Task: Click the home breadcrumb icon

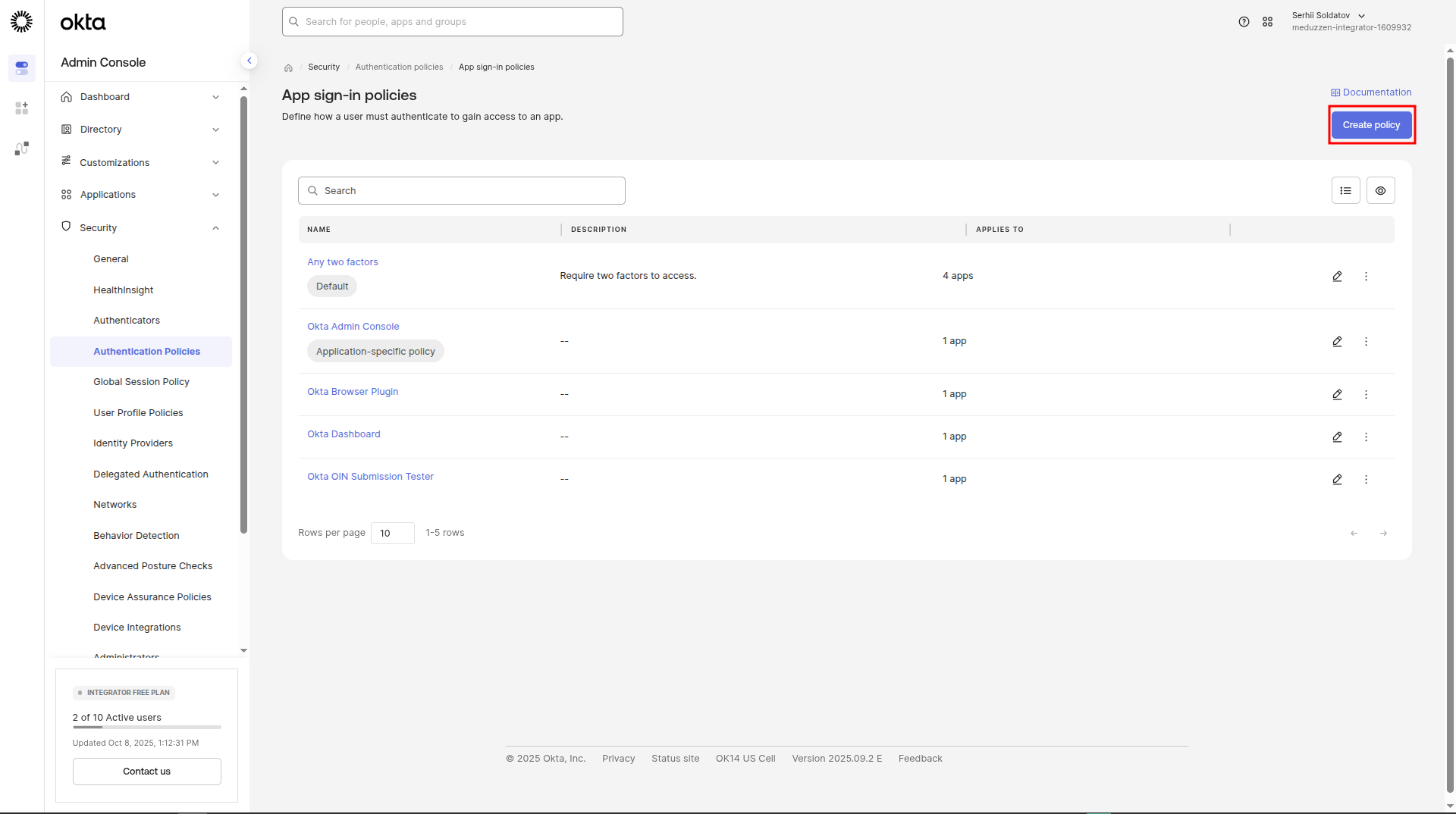Action: pos(288,67)
